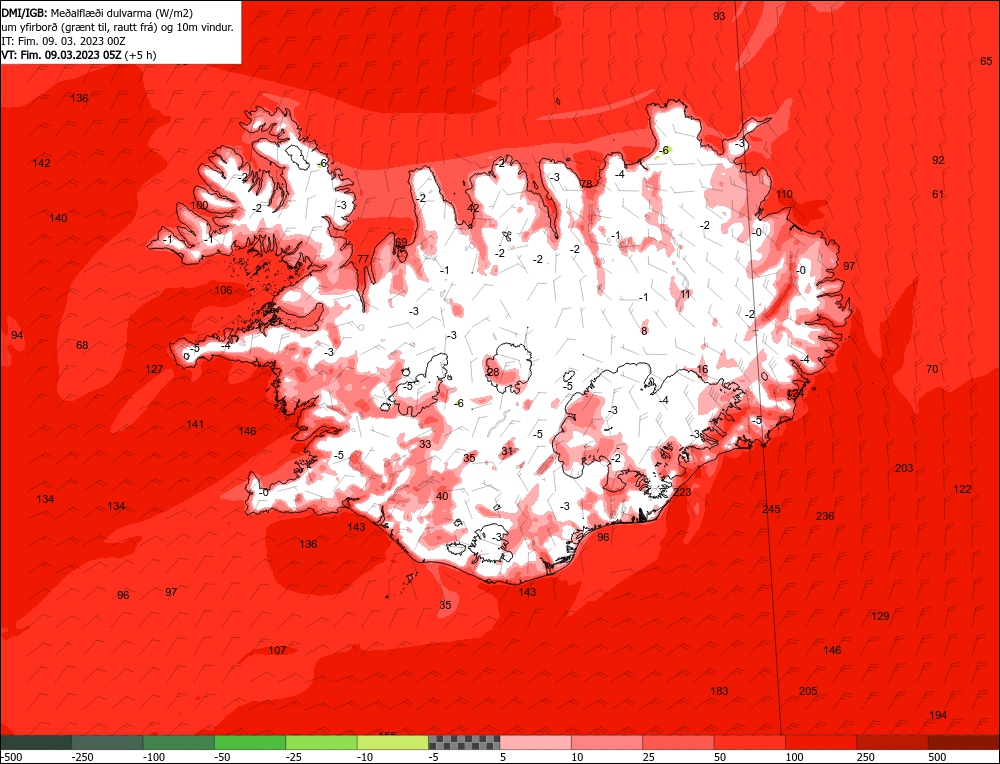This screenshot has width=1000, height=764.
Task: Click the sea value 142 west of the Westfjords
Action: point(41,163)
